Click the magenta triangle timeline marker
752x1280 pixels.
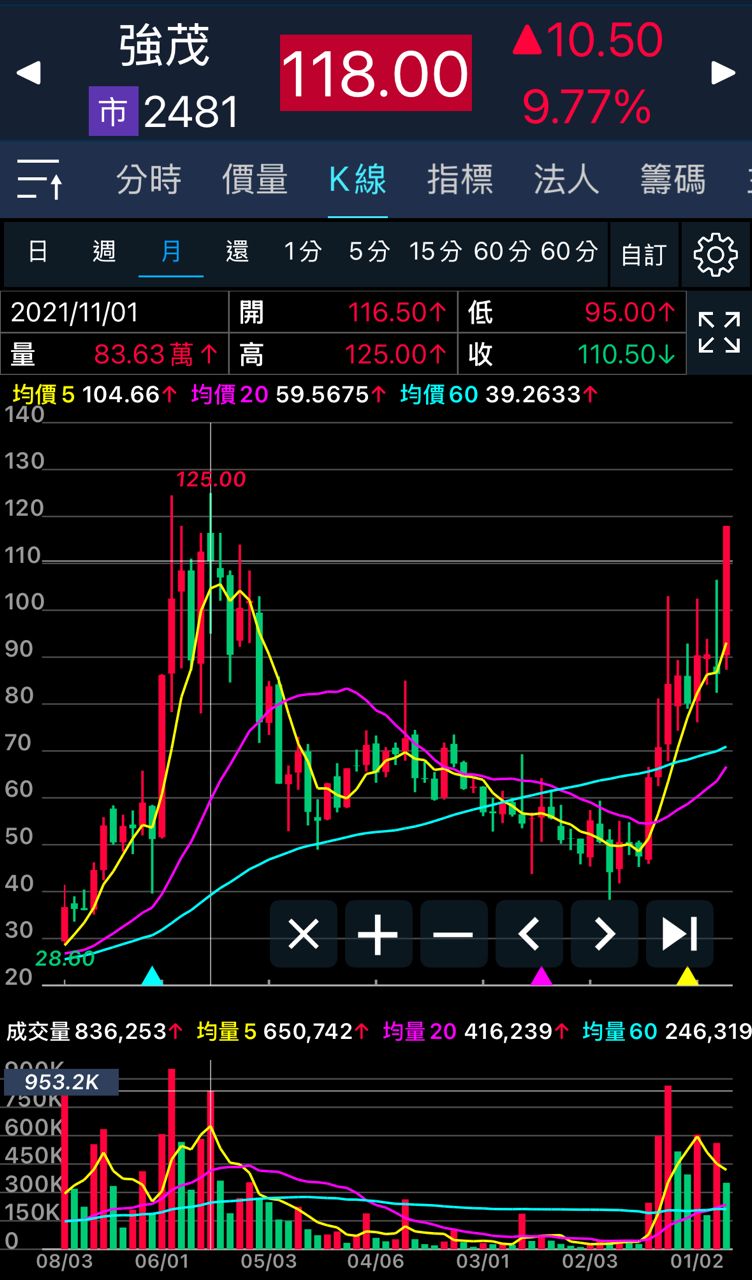tap(541, 976)
